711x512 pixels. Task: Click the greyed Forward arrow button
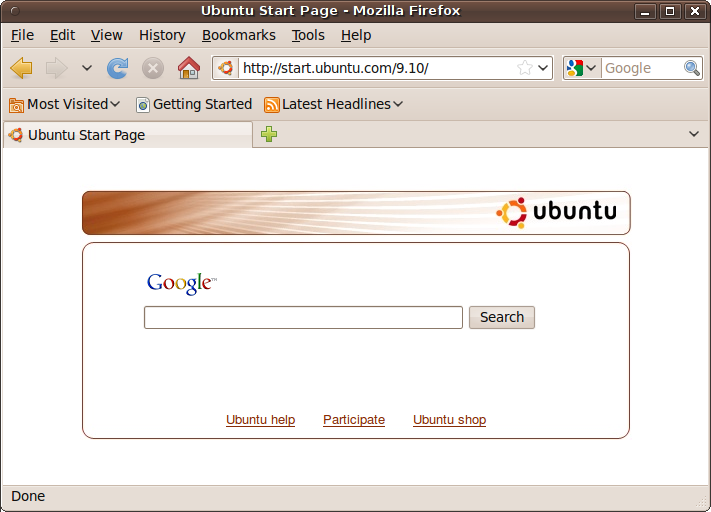(57, 68)
